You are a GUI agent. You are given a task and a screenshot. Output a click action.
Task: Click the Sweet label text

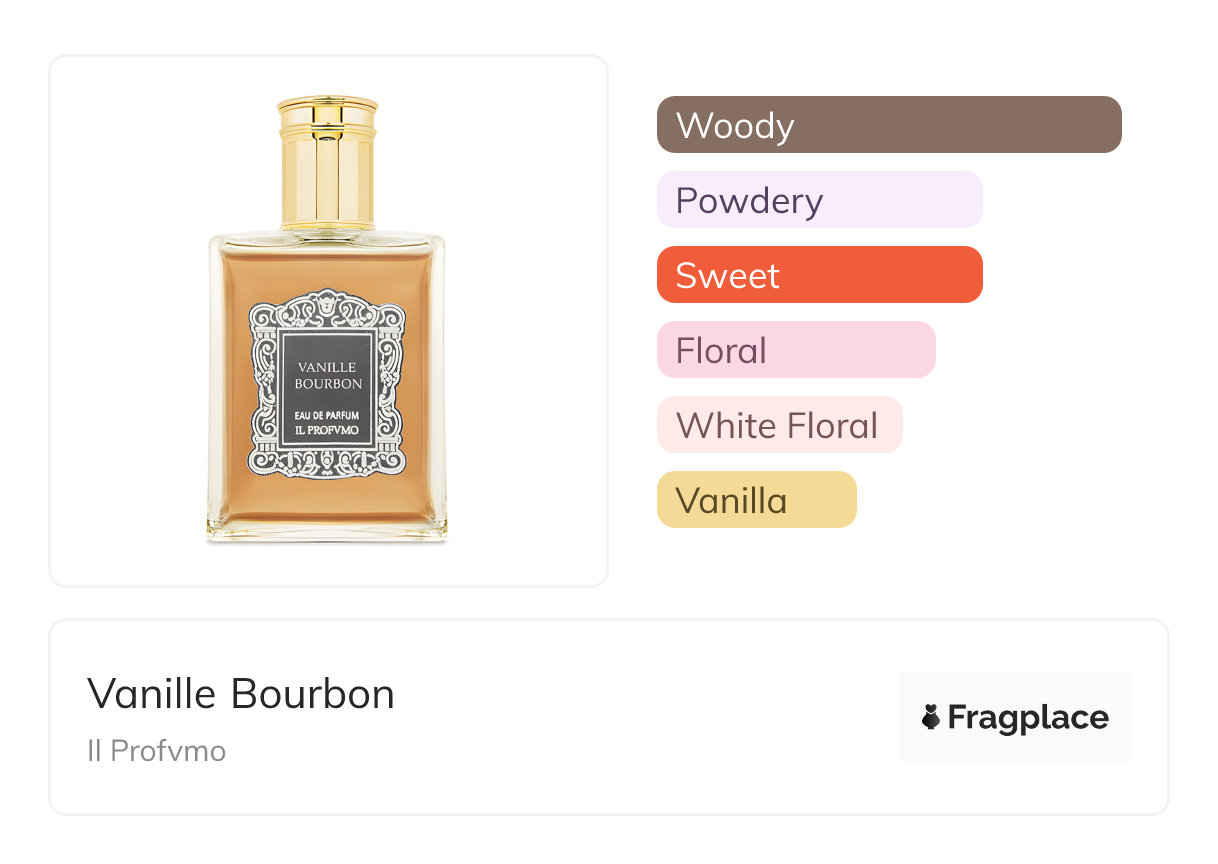727,276
